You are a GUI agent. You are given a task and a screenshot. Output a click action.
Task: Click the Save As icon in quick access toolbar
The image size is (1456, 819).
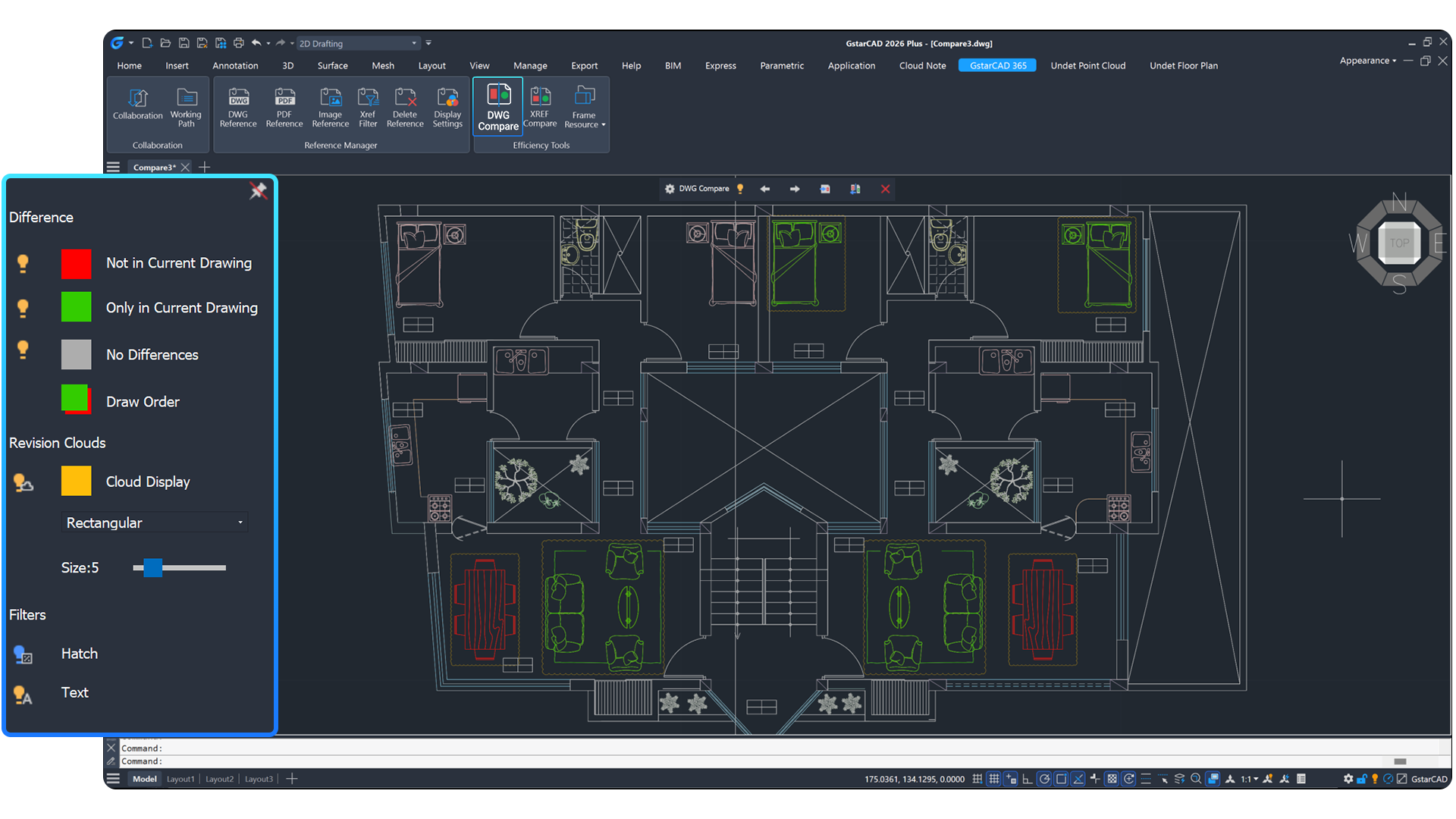[x=202, y=43]
